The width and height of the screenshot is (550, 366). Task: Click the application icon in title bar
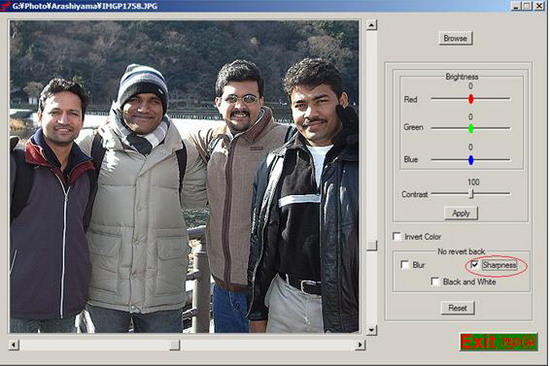(x=5, y=6)
